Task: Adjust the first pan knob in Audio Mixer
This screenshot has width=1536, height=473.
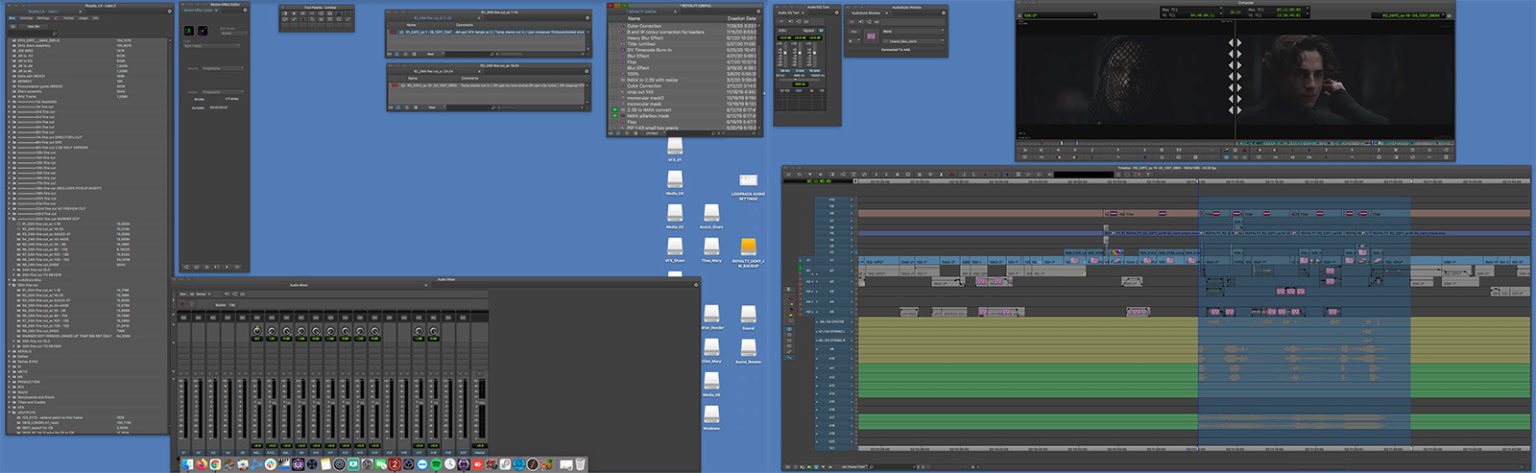Action: tap(257, 331)
